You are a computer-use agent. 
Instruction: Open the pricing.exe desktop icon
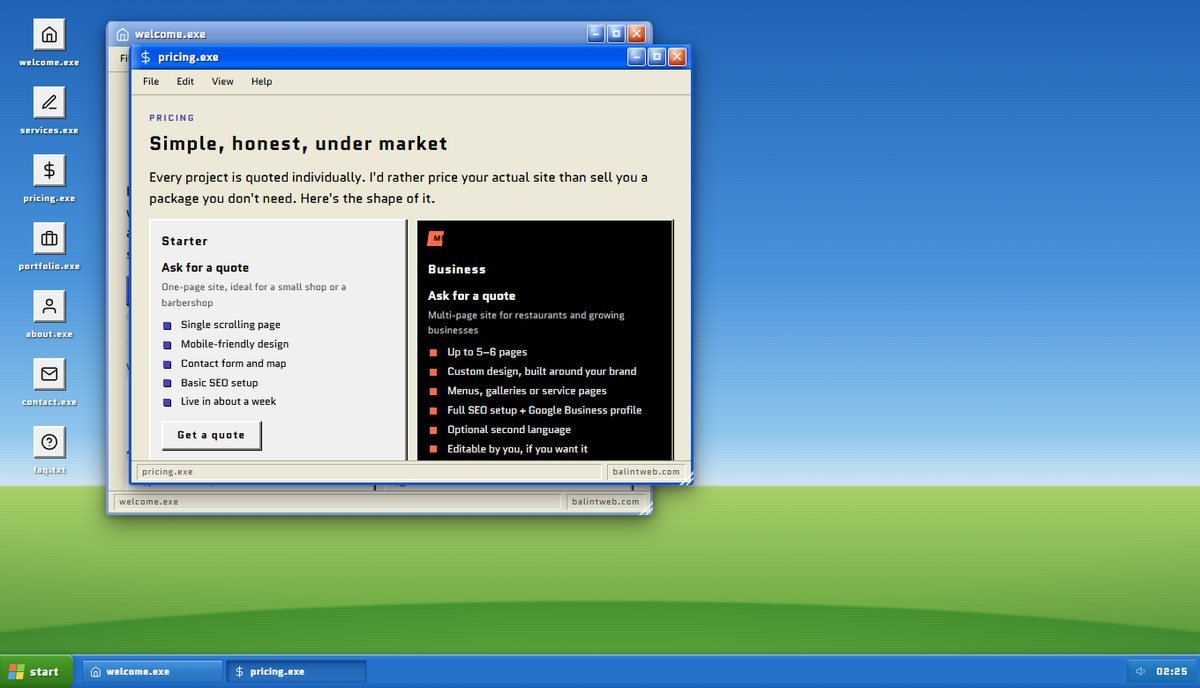click(x=49, y=179)
